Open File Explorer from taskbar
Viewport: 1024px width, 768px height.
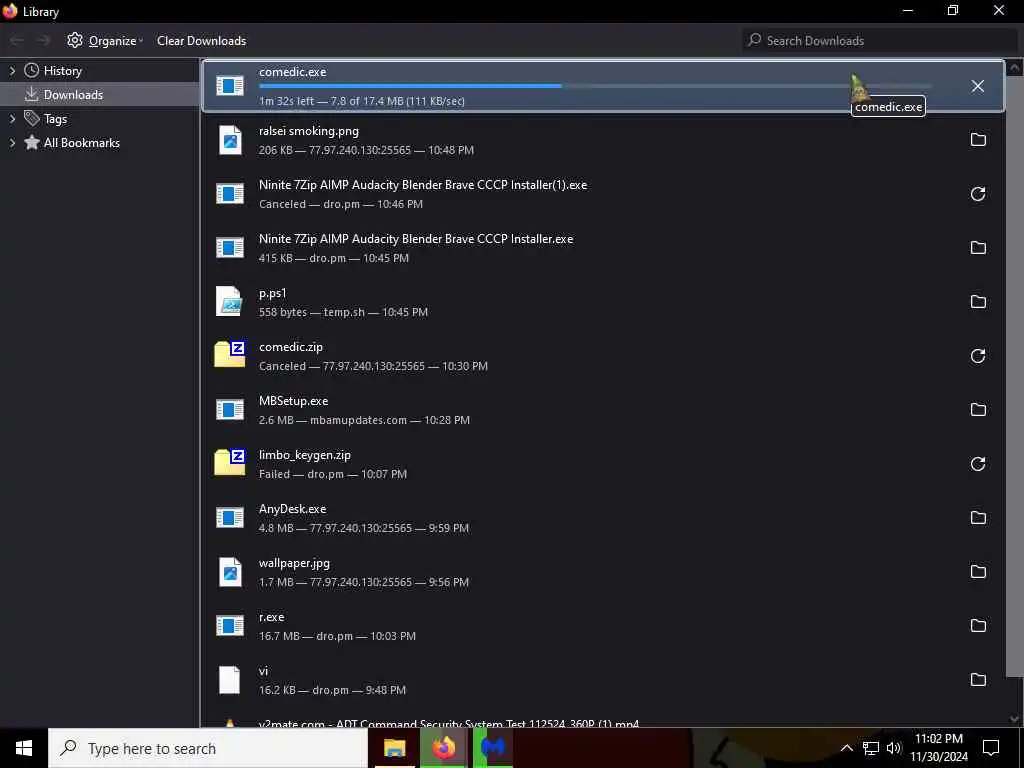(x=394, y=748)
